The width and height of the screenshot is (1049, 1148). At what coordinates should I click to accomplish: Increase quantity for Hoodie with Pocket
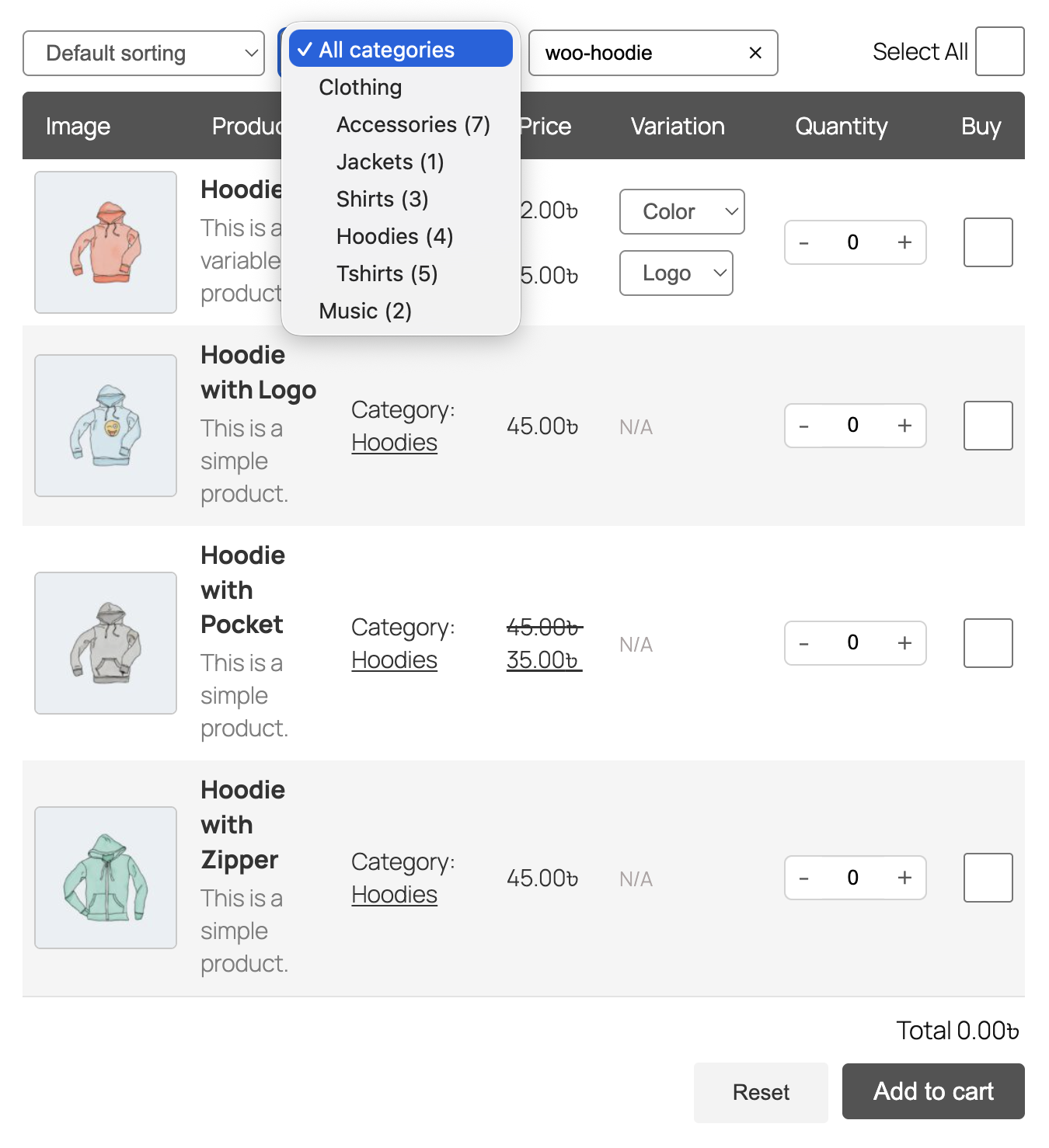(x=904, y=643)
